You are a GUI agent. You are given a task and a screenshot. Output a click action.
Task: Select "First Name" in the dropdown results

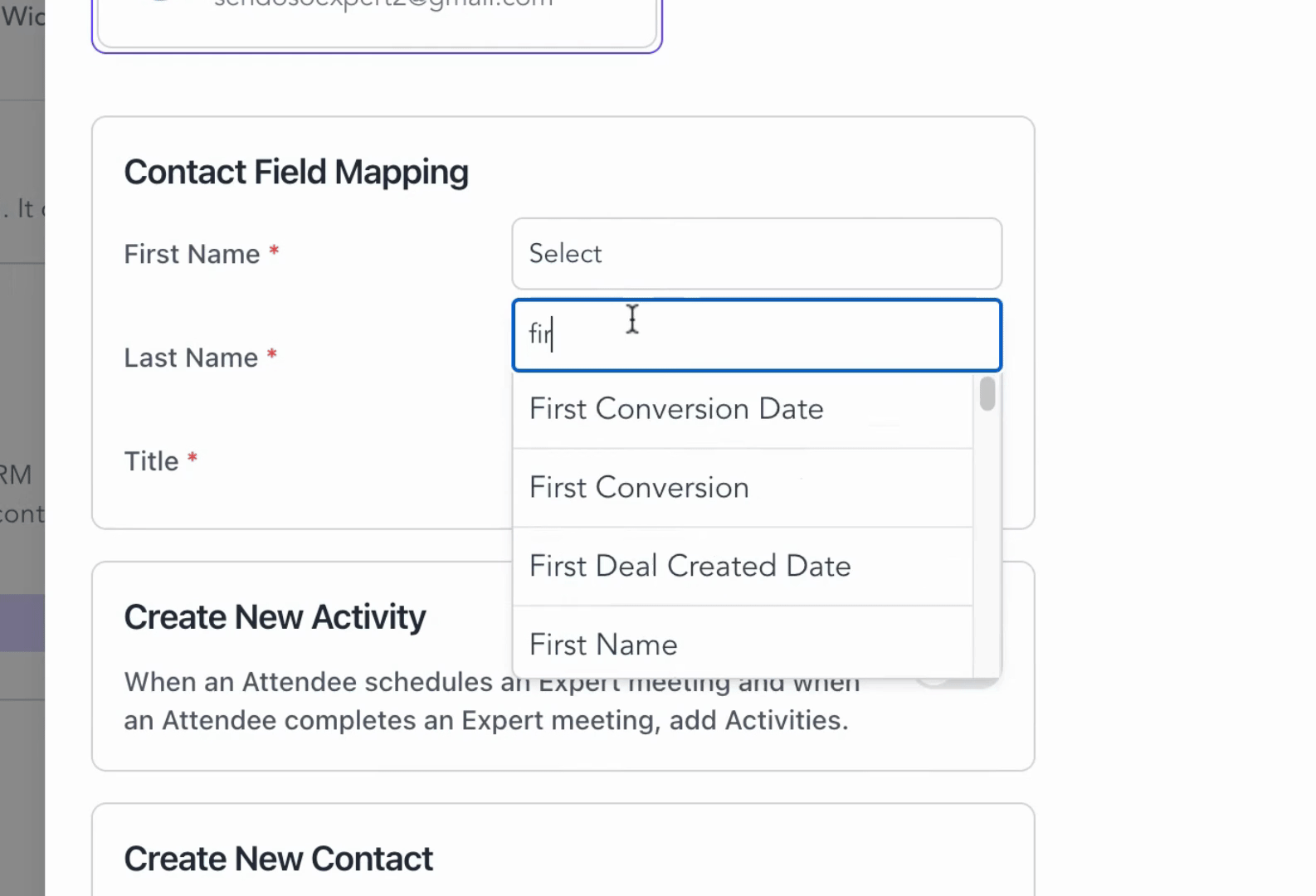click(603, 645)
